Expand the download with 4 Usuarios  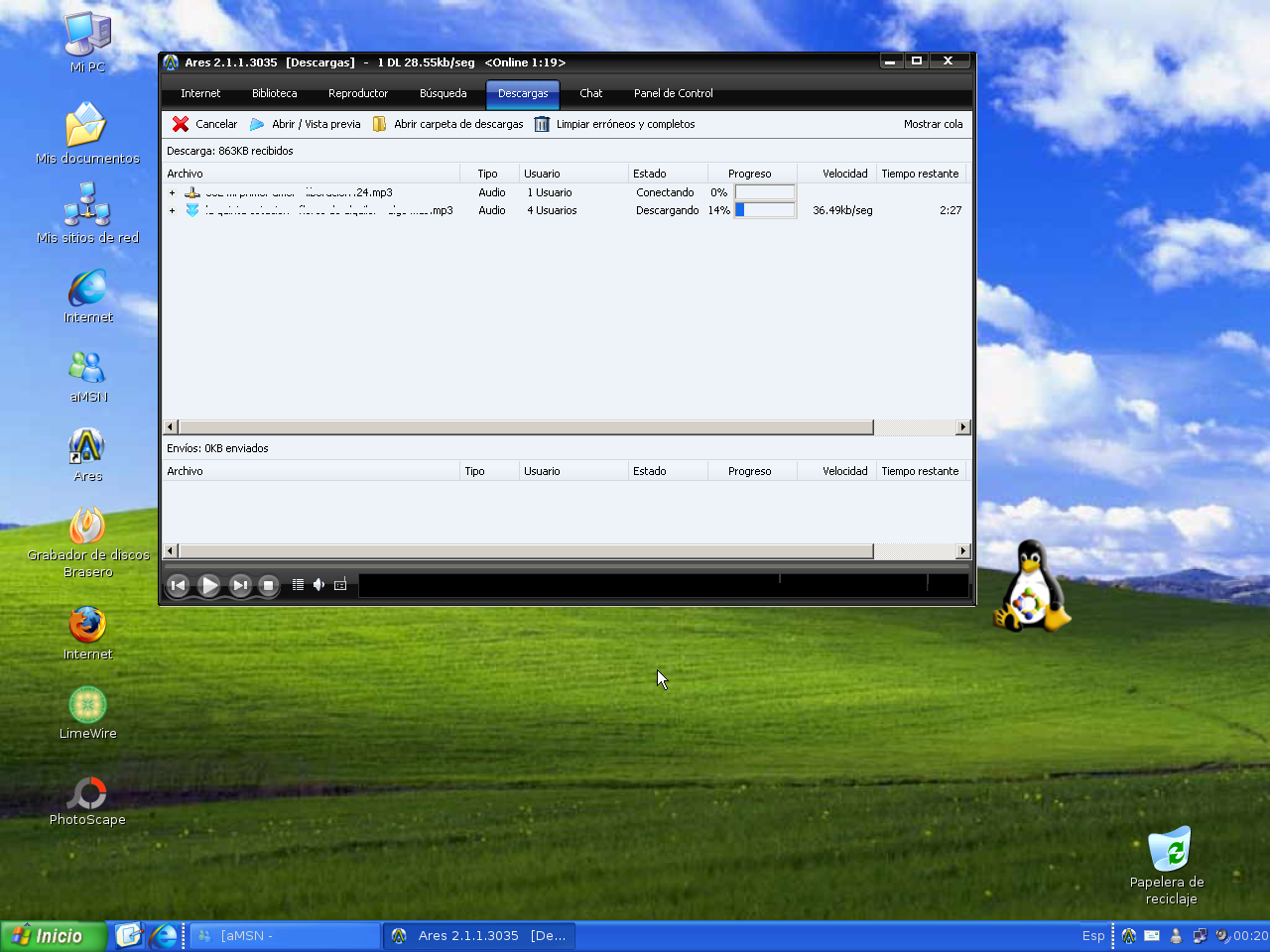tap(172, 210)
